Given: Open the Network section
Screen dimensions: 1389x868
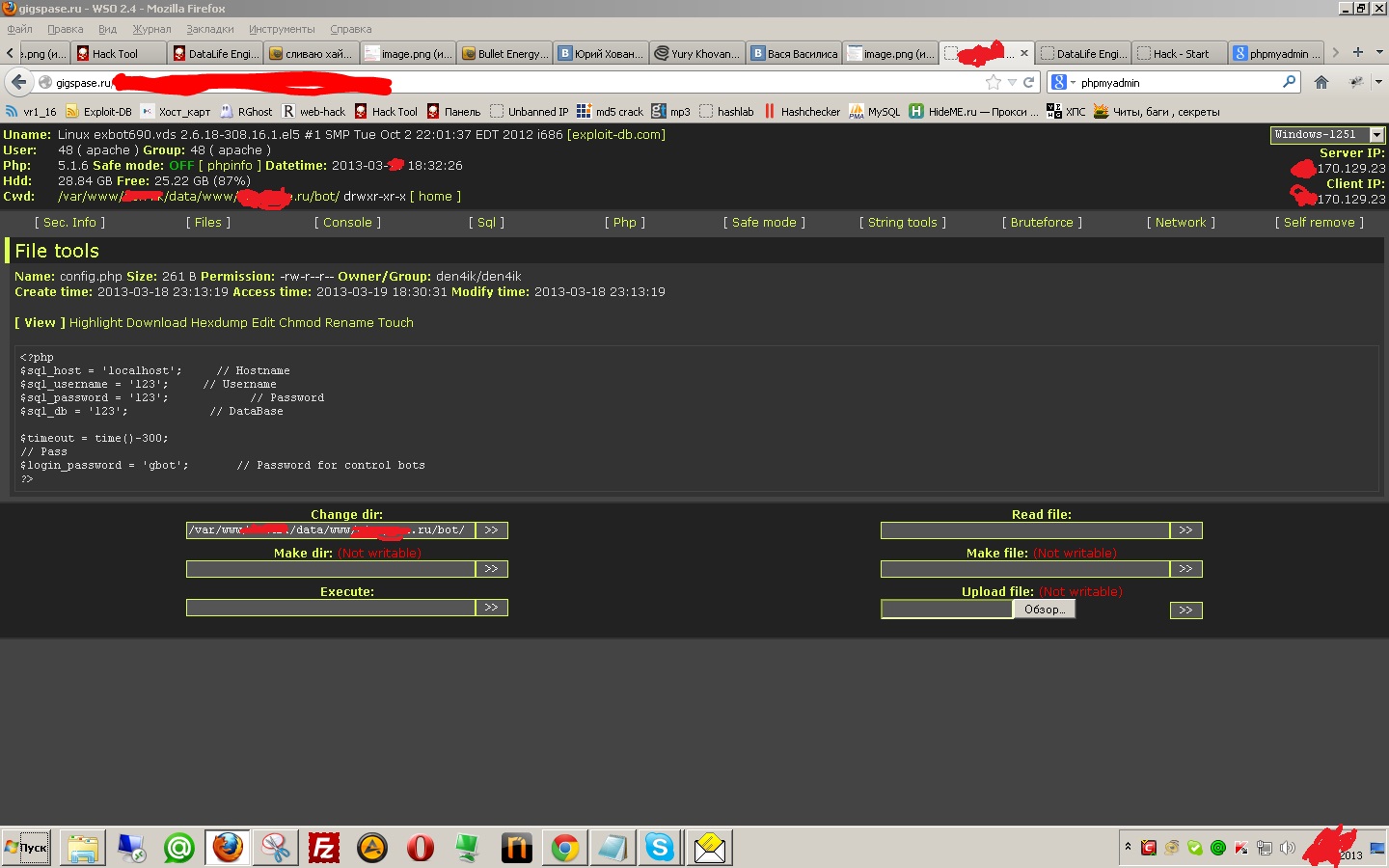Looking at the screenshot, I should (x=1181, y=223).
